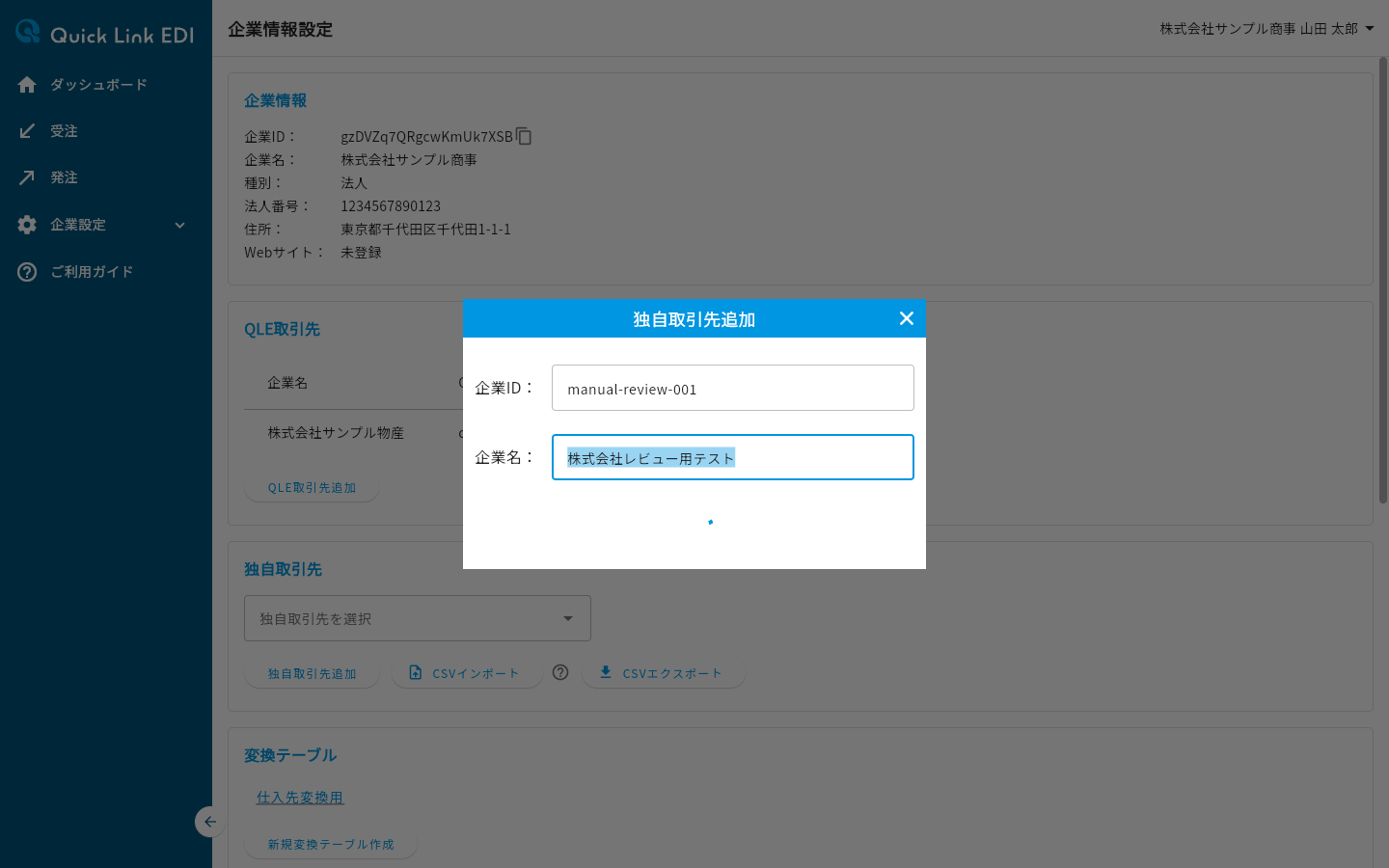The width and height of the screenshot is (1389, 868).
Task: Click the 企業ID value gzDVZq7QRgcwKmUk7XSB
Action: click(426, 136)
